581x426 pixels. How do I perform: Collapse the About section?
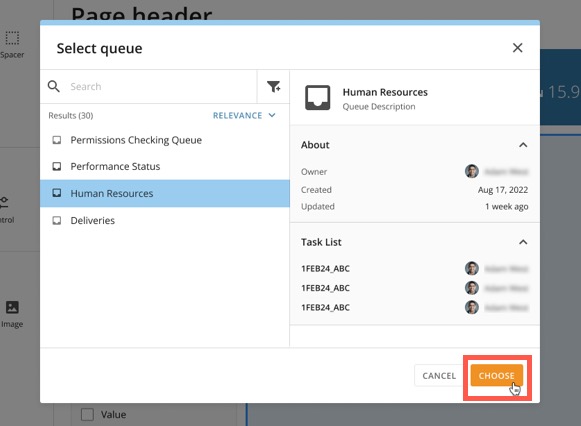pyautogui.click(x=523, y=145)
